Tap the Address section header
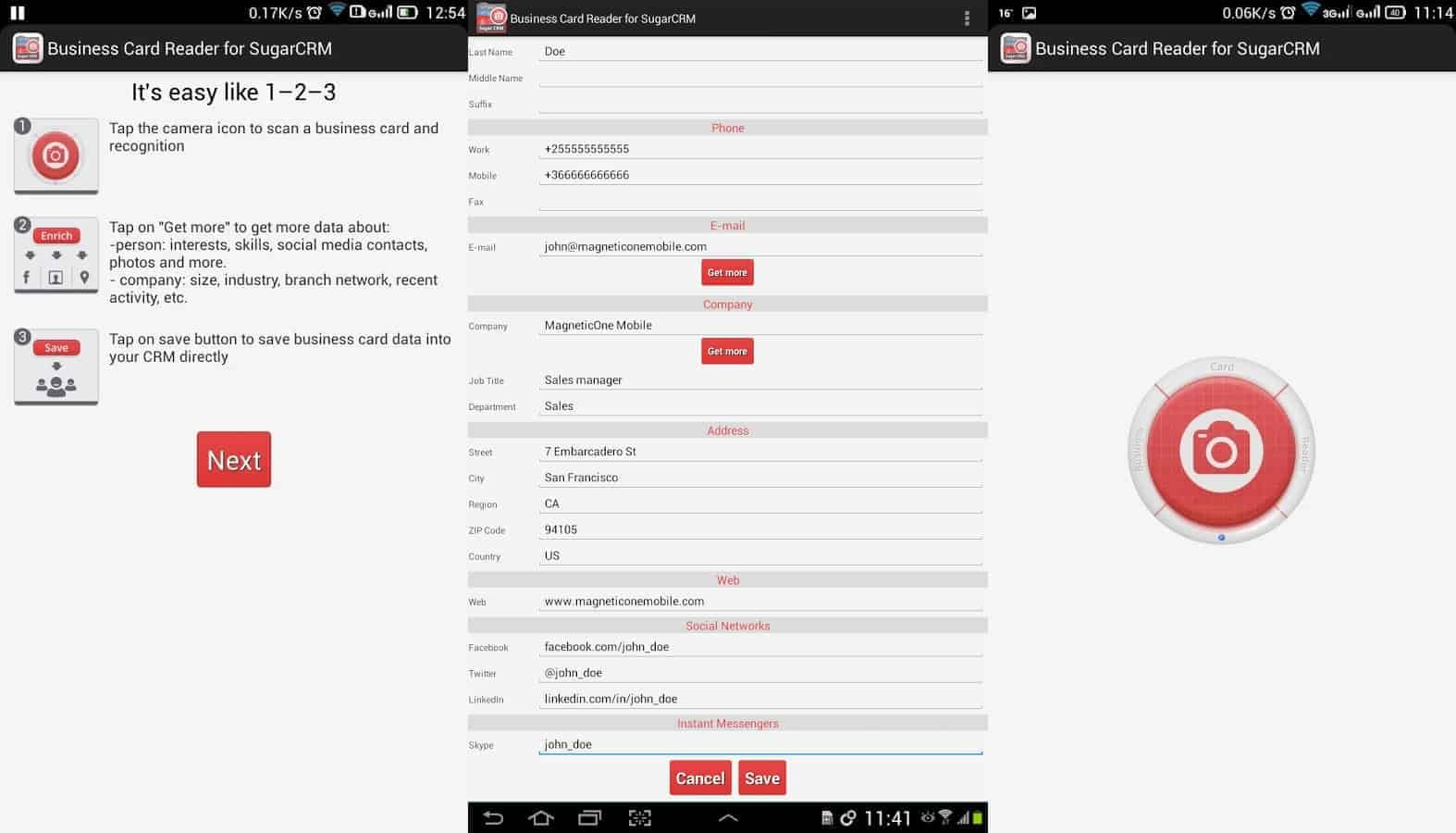This screenshot has width=1456, height=833. [x=728, y=430]
